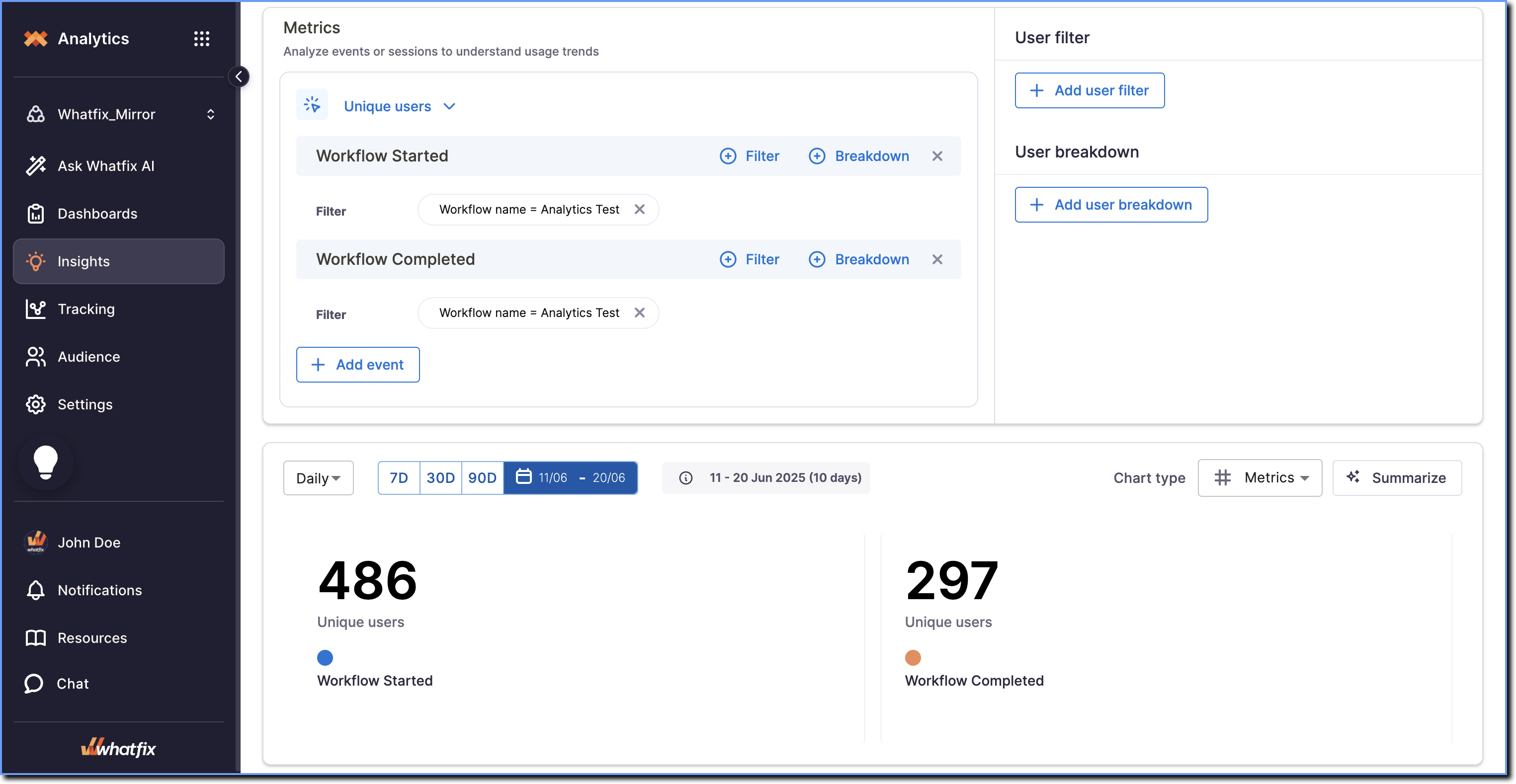Click the round lightbulb tips button
The height and width of the screenshot is (784, 1516).
pyautogui.click(x=45, y=462)
